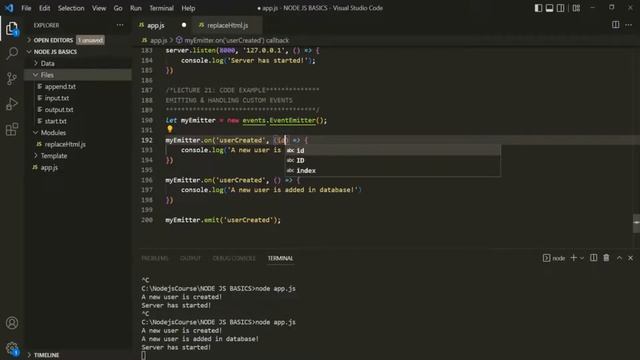Expand the Template folder
Screen dimensions: 640x360
point(54,156)
